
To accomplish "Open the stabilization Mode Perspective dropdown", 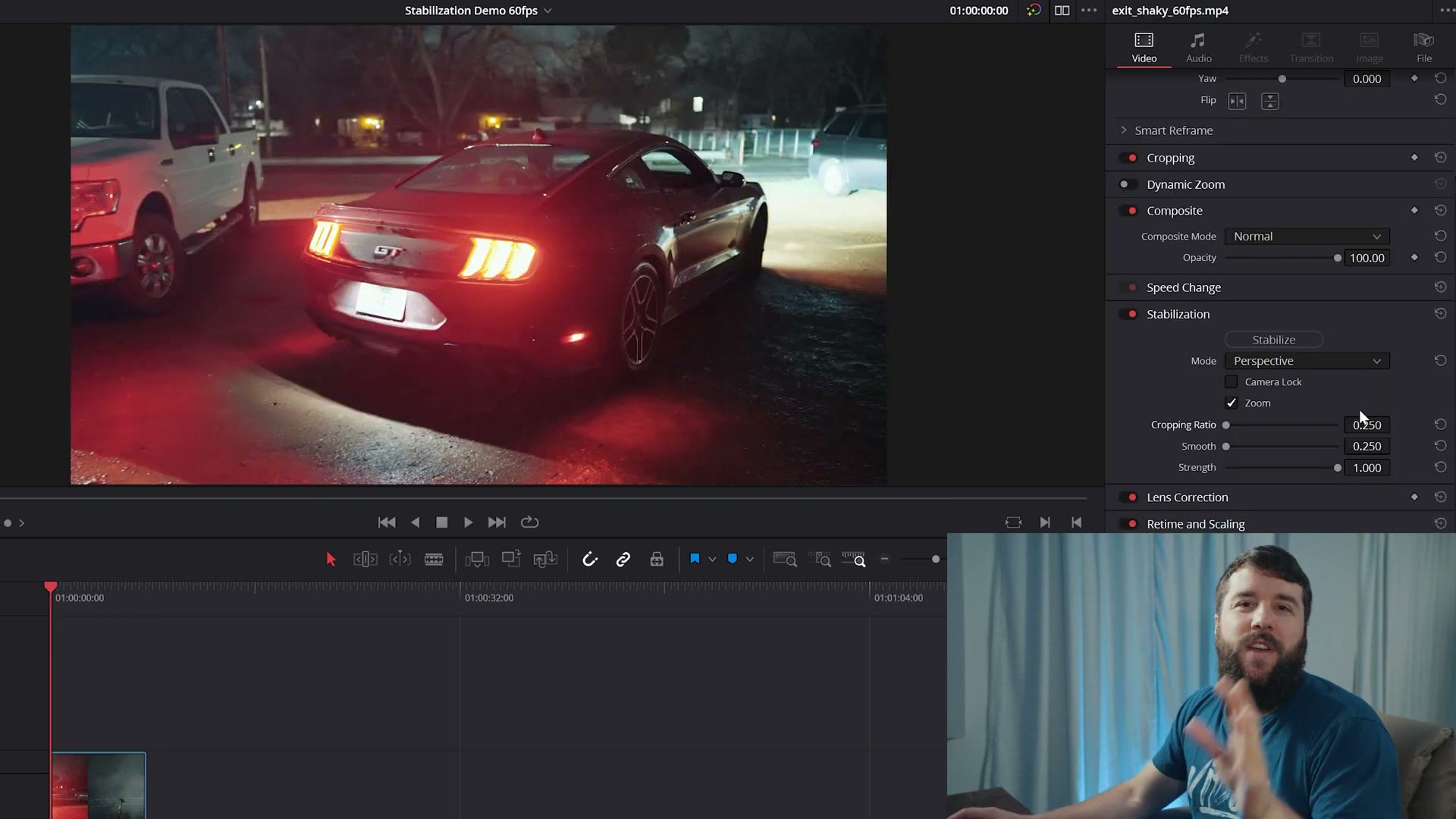I will [x=1307, y=361].
